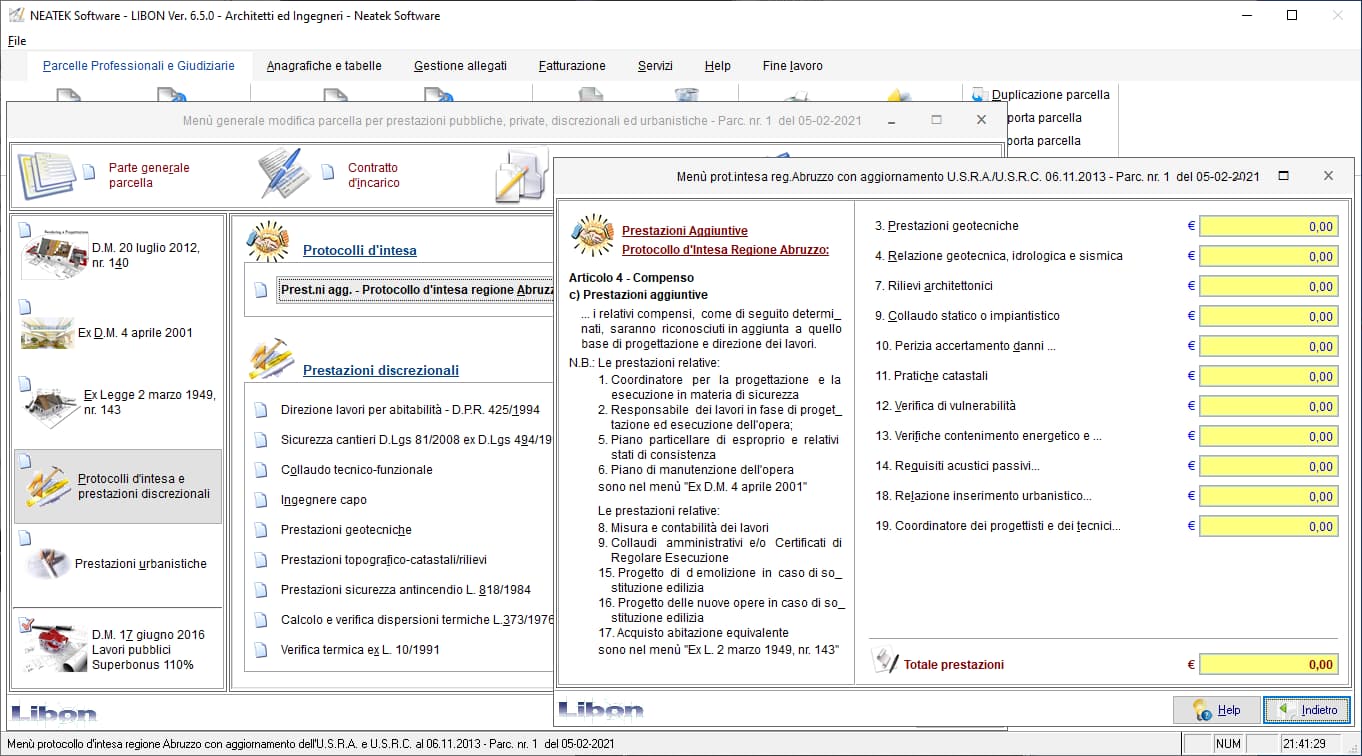Viewport: 1362px width, 756px height.
Task: Open Contratto d'incarico link
Action: coord(373,175)
